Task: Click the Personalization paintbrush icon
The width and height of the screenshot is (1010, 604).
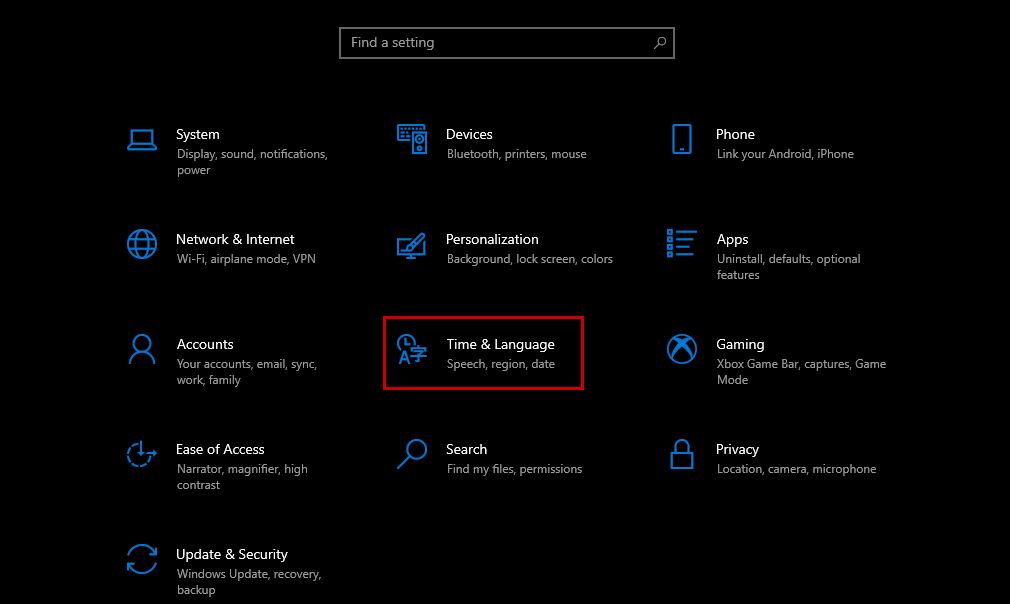Action: tap(412, 244)
